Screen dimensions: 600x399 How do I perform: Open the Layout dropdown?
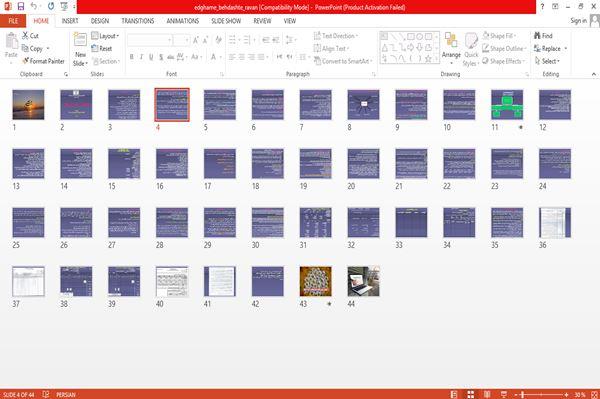click(x=105, y=36)
